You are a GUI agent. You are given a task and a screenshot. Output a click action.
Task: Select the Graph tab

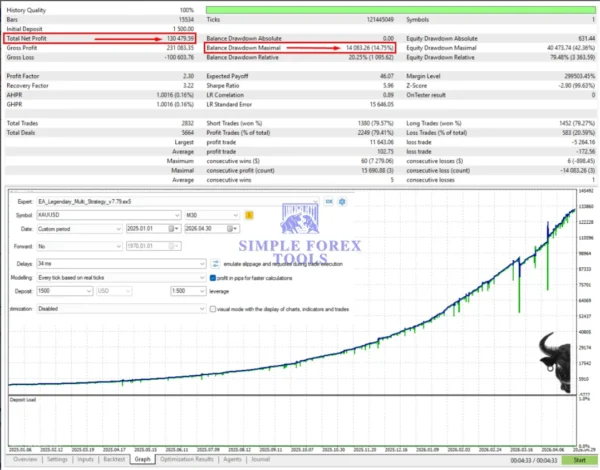click(142, 459)
